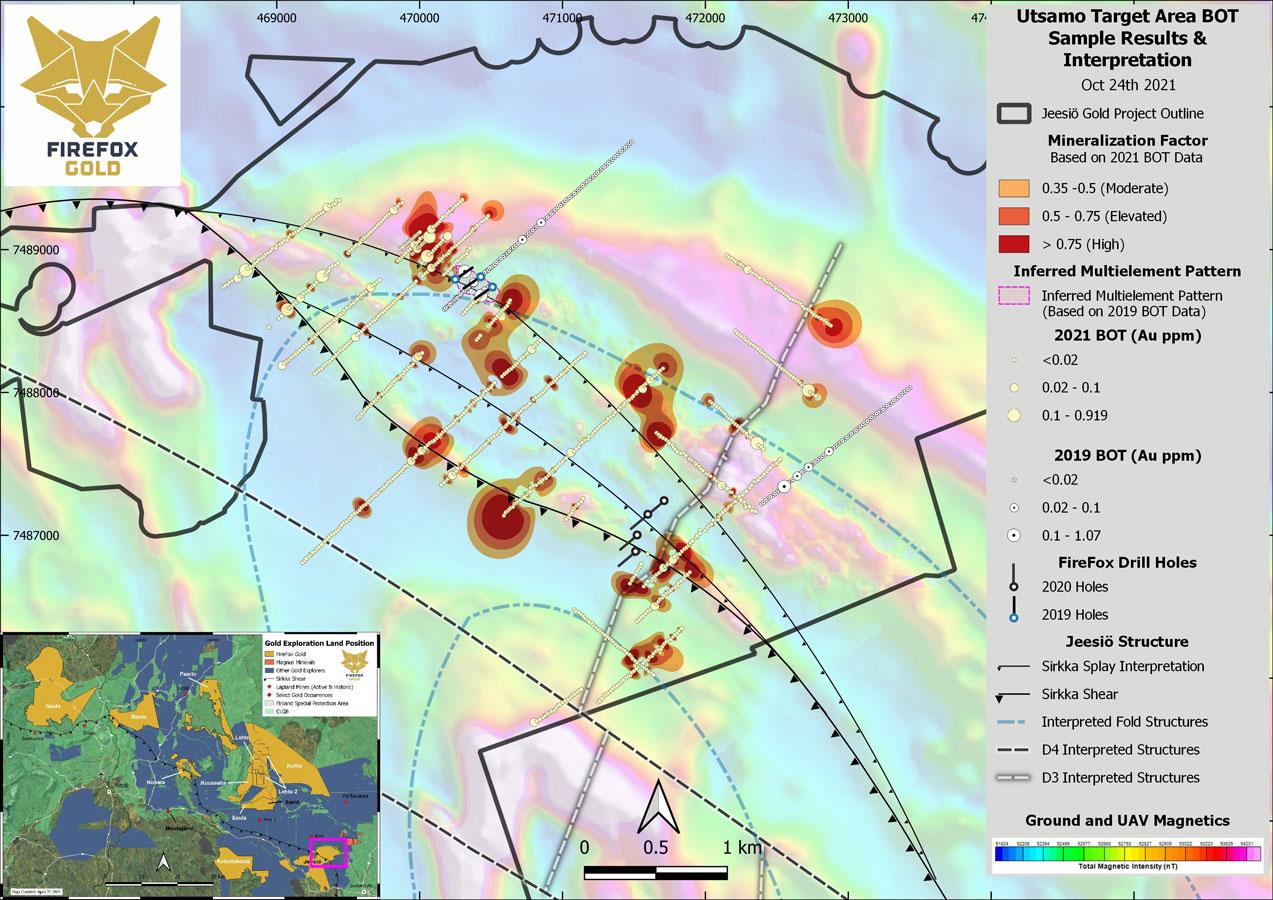Click the elevated 0.5 - 0.75 swatch

1013,216
